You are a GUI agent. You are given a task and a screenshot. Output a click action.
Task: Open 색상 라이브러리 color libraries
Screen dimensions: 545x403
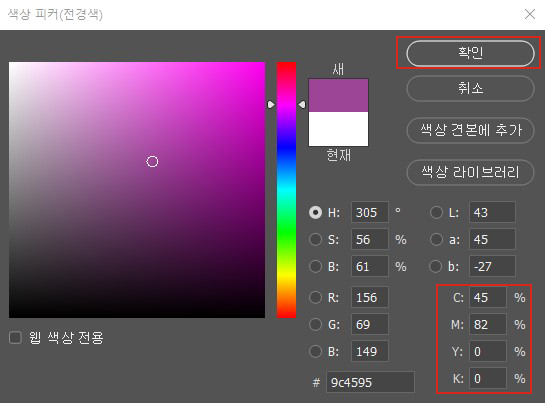[470, 172]
